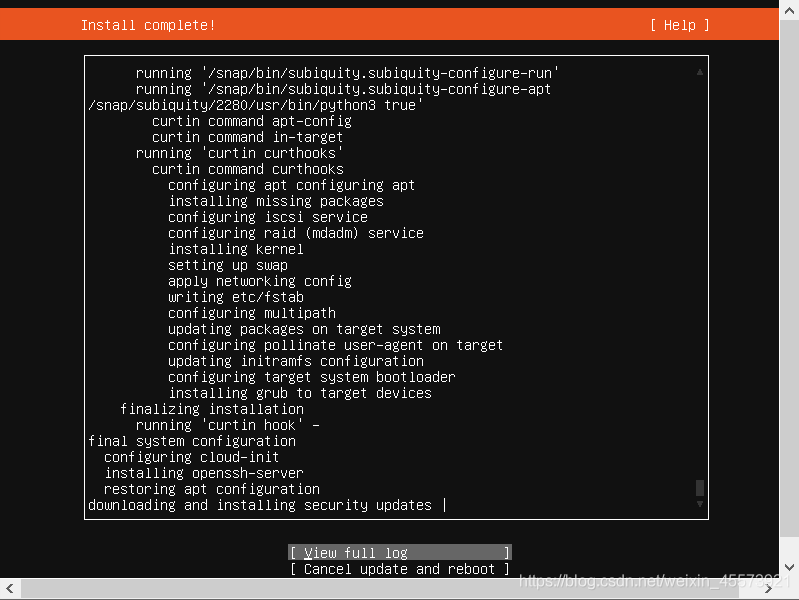Click 'configuring raid (mdadm) service' line
Viewport: 799px width, 600px height.
click(296, 233)
